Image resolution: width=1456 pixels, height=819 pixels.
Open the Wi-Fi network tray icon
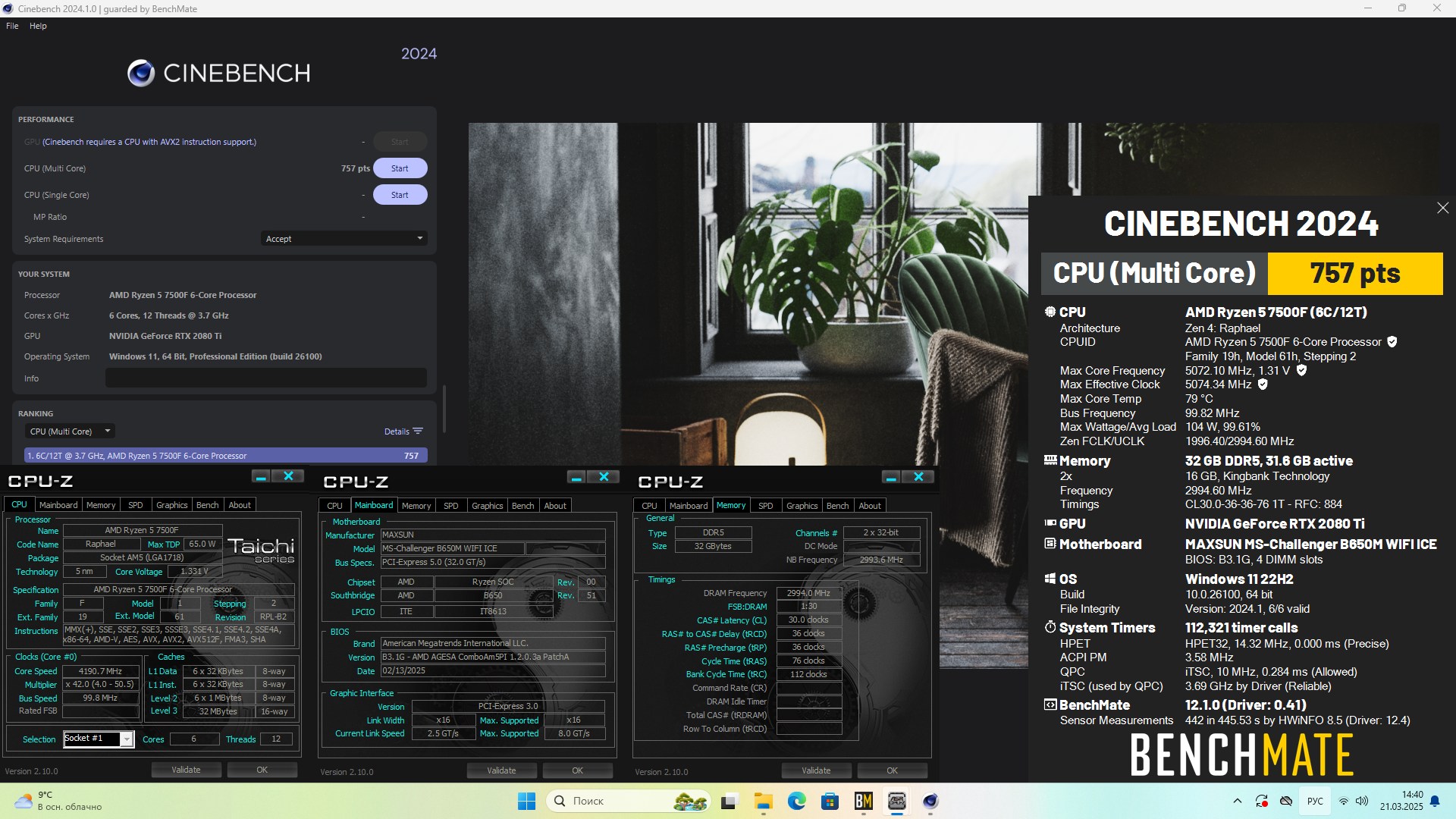1343,801
